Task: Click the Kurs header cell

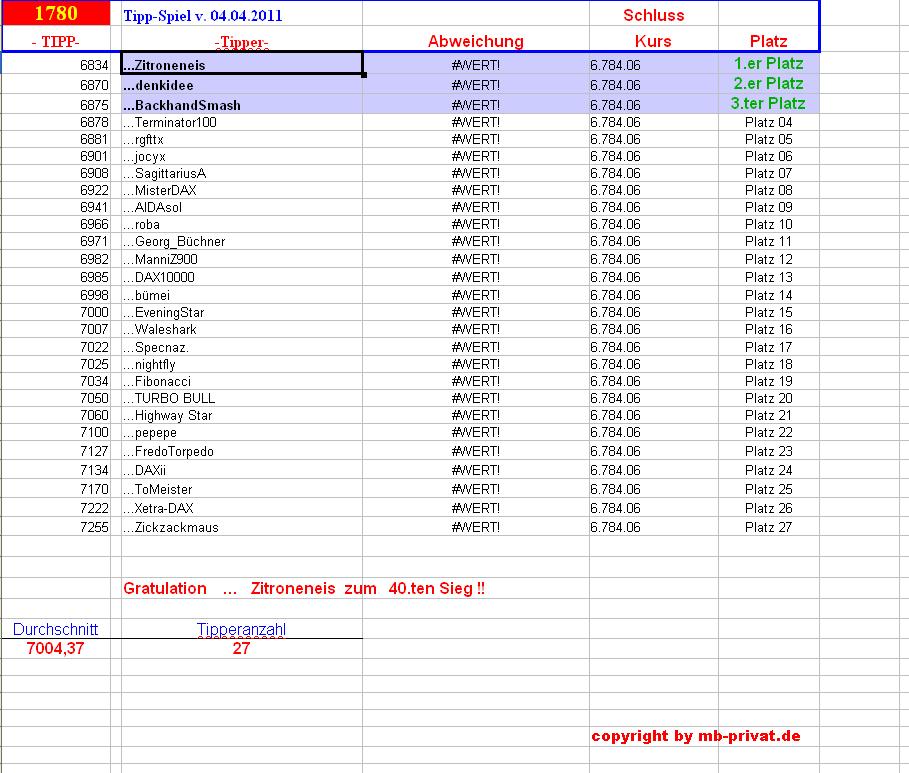Action: click(x=653, y=41)
